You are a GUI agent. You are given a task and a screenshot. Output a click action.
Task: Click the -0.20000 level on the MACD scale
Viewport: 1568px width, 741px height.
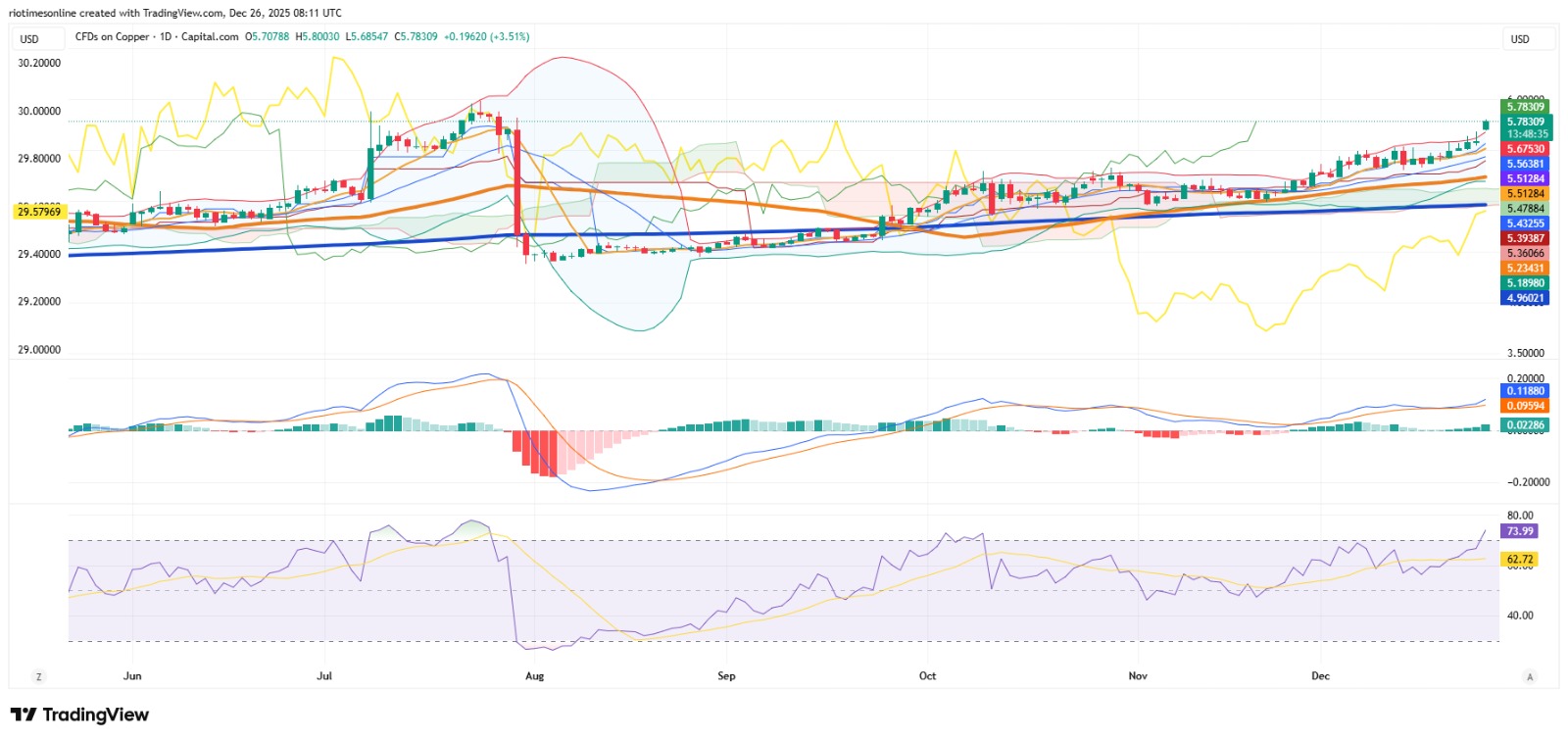pyautogui.click(x=1528, y=482)
